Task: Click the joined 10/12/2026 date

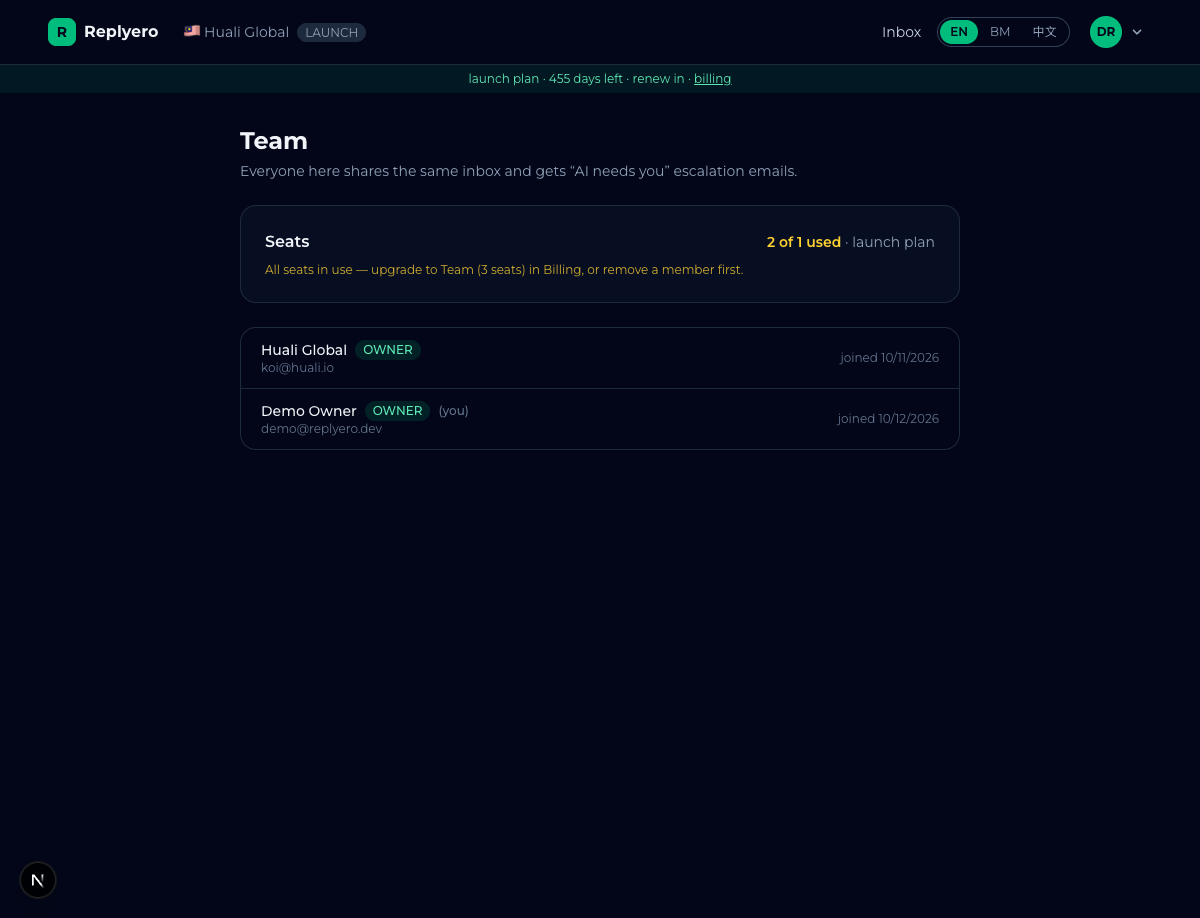Action: point(888,419)
